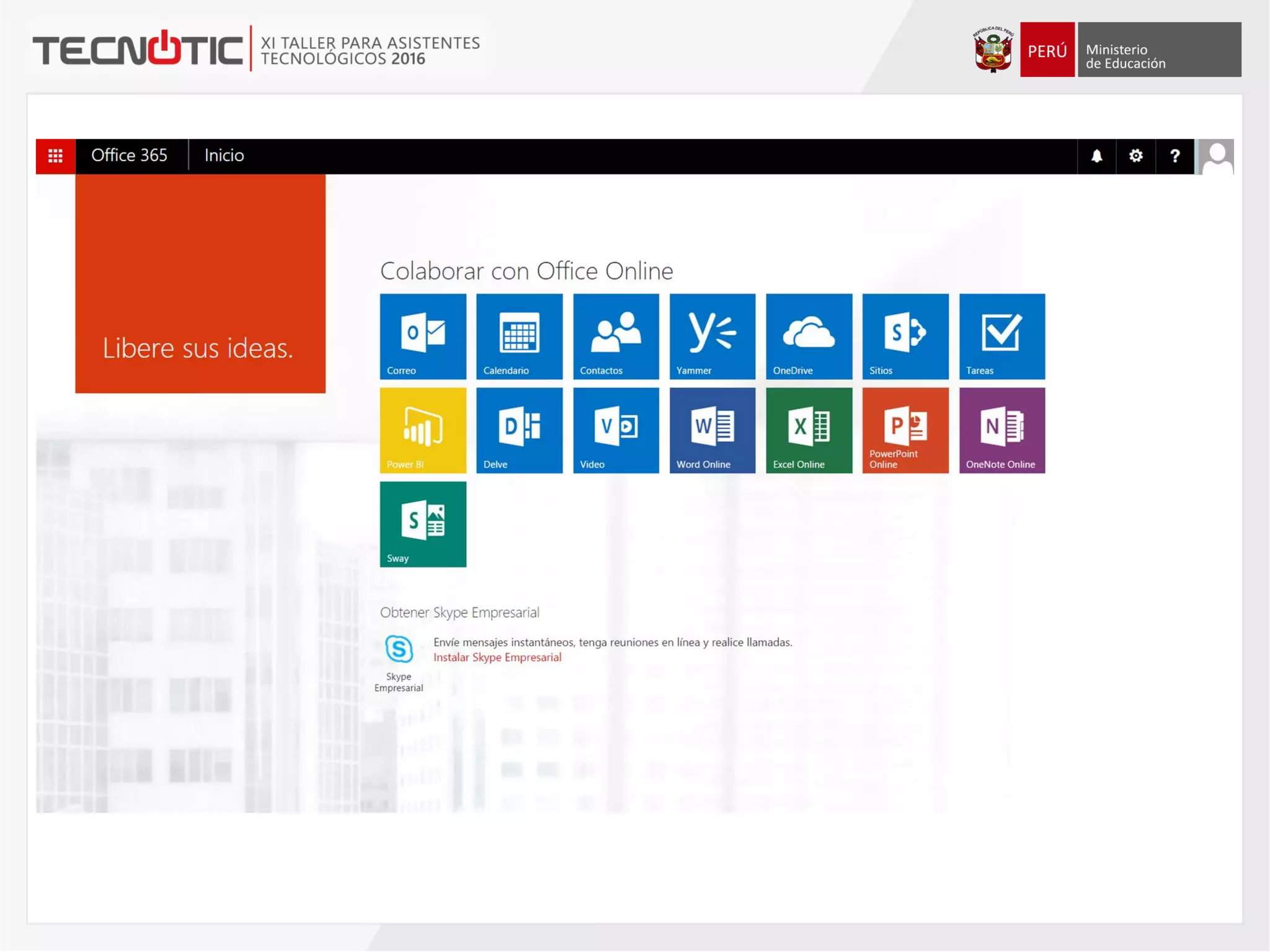The height and width of the screenshot is (952, 1270).
Task: Open PowerPoint Online tile
Action: pos(905,430)
